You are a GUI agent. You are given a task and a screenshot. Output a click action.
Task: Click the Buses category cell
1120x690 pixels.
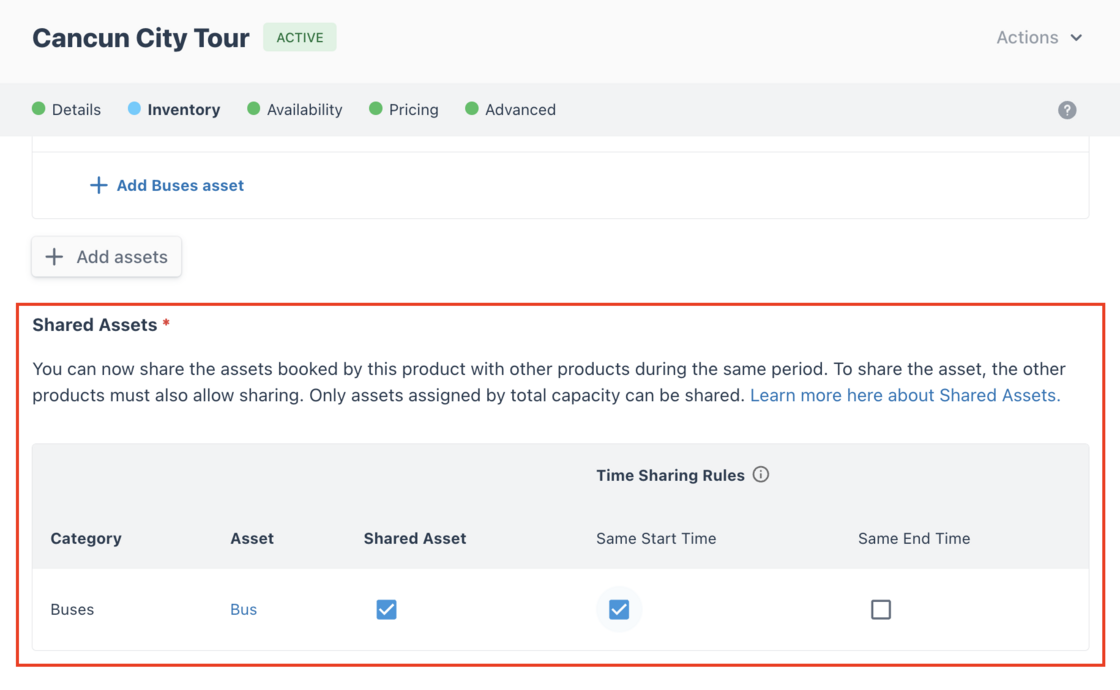[x=72, y=609]
